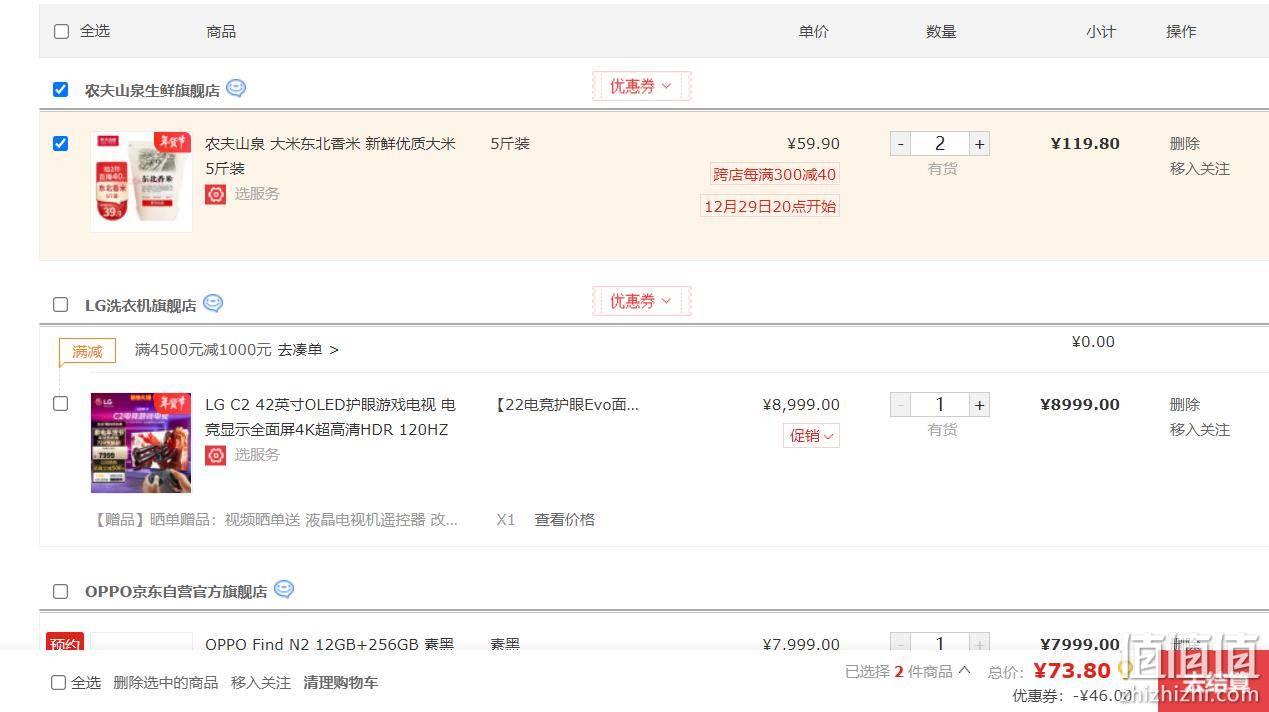Click the LG TV subtotal ¥8999.00
Image resolution: width=1269 pixels, height=712 pixels.
[1080, 404]
